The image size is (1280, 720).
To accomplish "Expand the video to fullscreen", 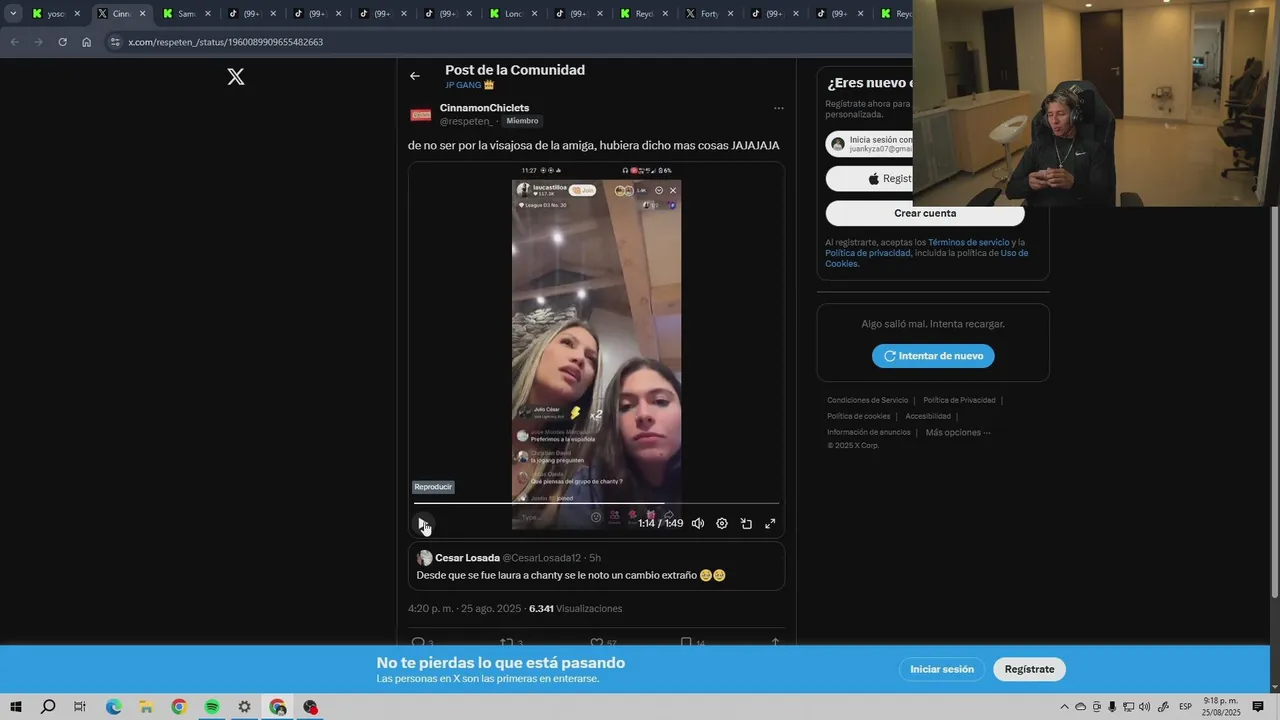I will pos(770,523).
